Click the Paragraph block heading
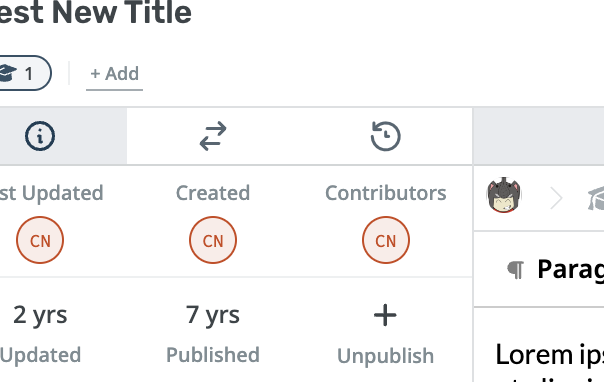 click(570, 269)
